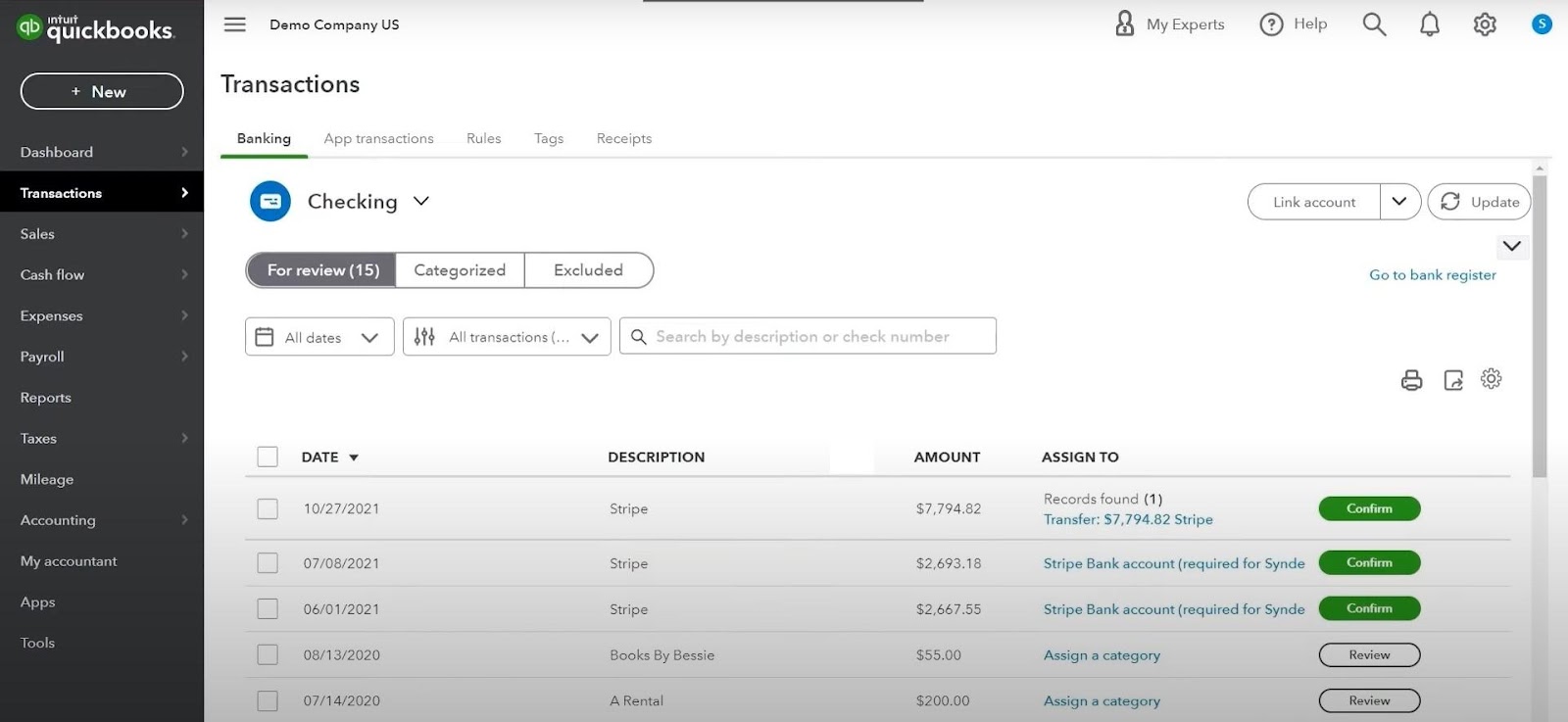The image size is (1568, 722).
Task: Toggle the hamburger navigation menu
Action: pos(235,24)
